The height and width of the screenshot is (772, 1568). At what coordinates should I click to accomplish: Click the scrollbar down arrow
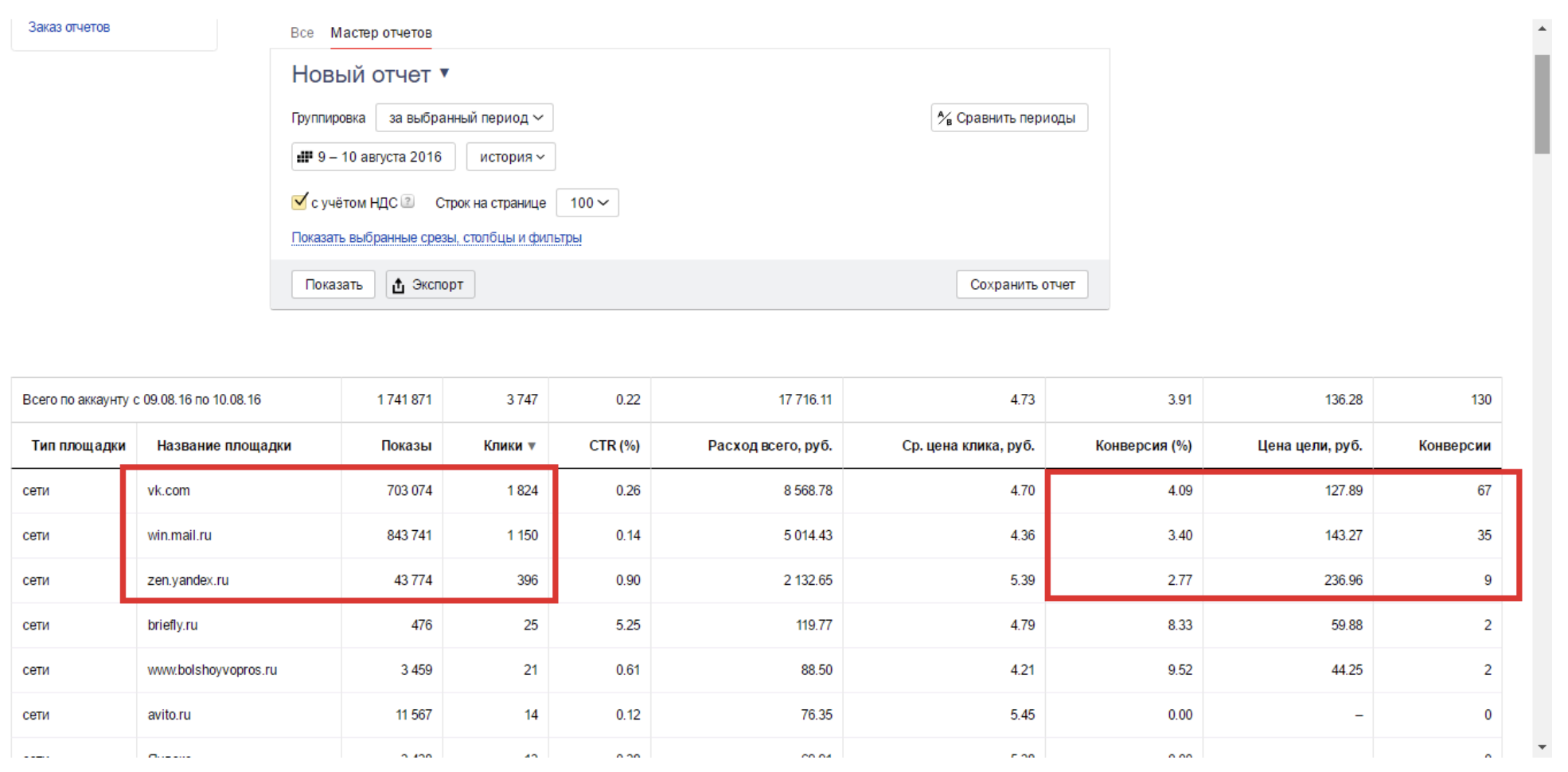pyautogui.click(x=1542, y=747)
